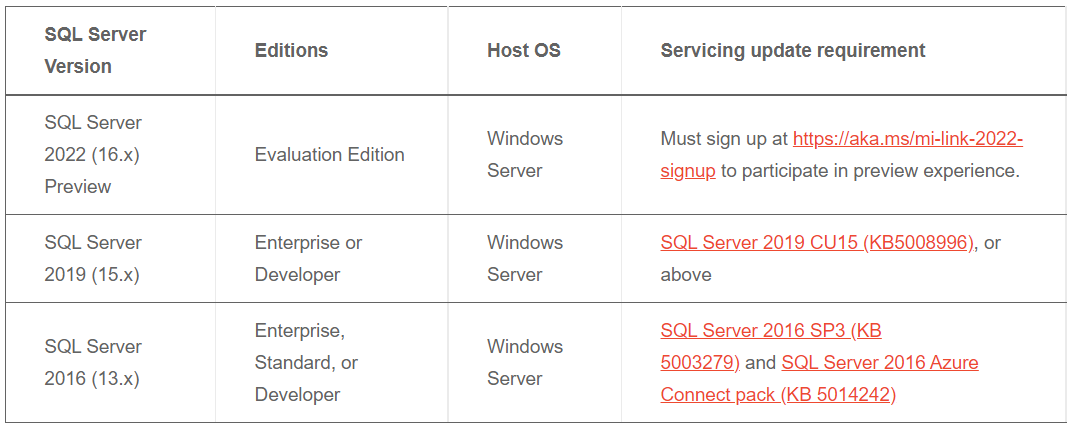
Task: Click the Host OS column header
Action: pos(524,51)
